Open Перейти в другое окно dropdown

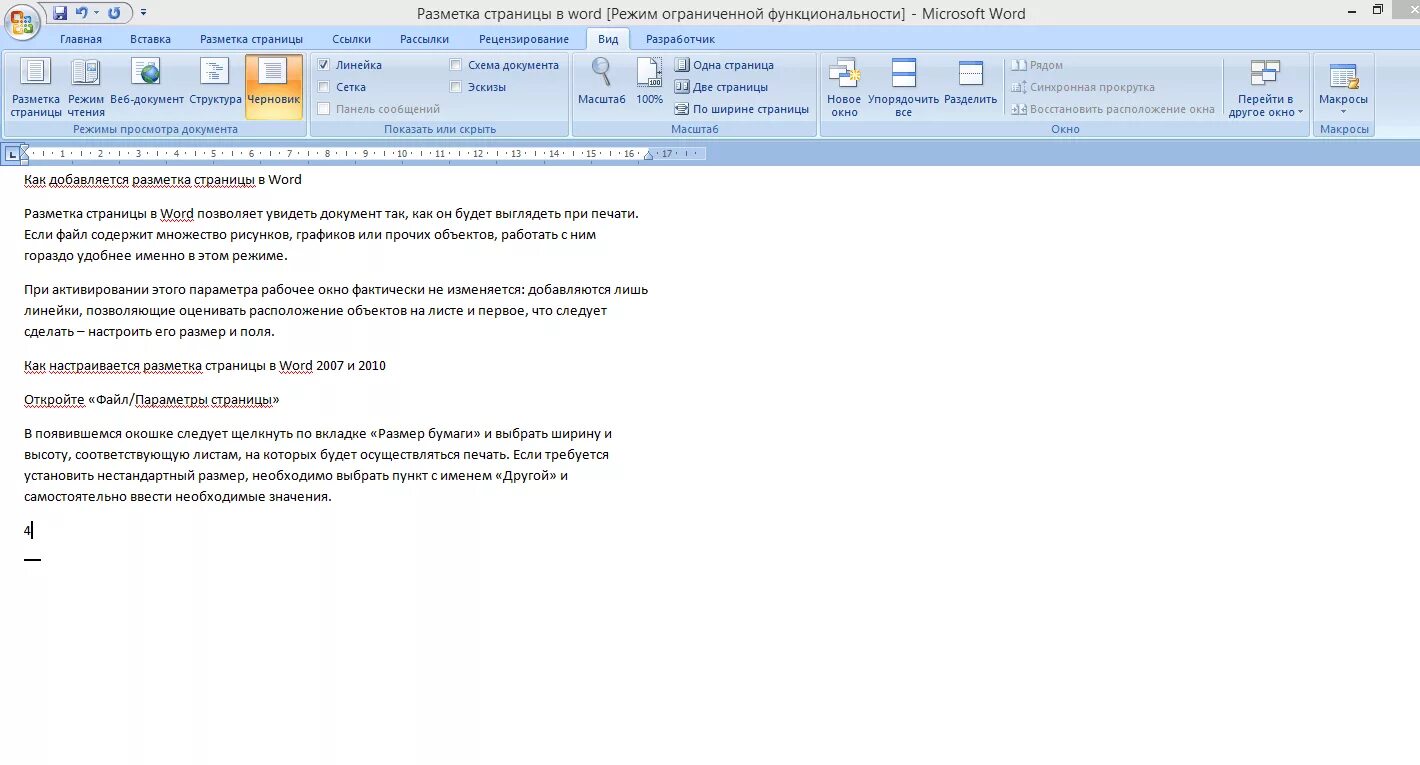(1266, 88)
